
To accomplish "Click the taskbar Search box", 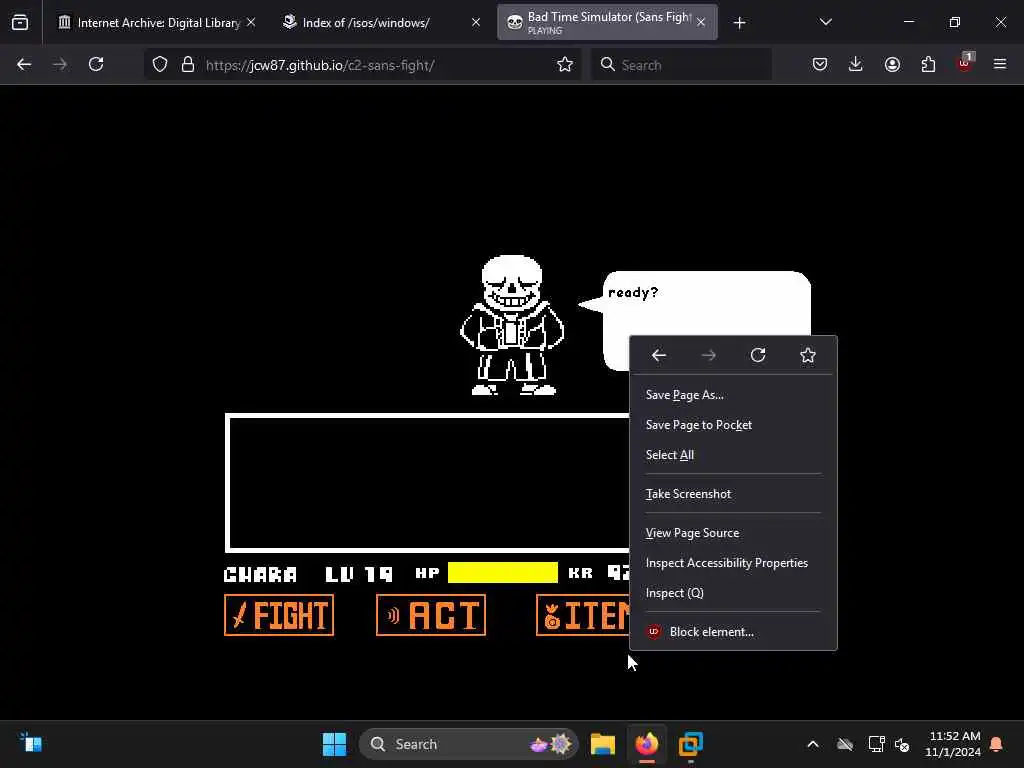I will [468, 744].
